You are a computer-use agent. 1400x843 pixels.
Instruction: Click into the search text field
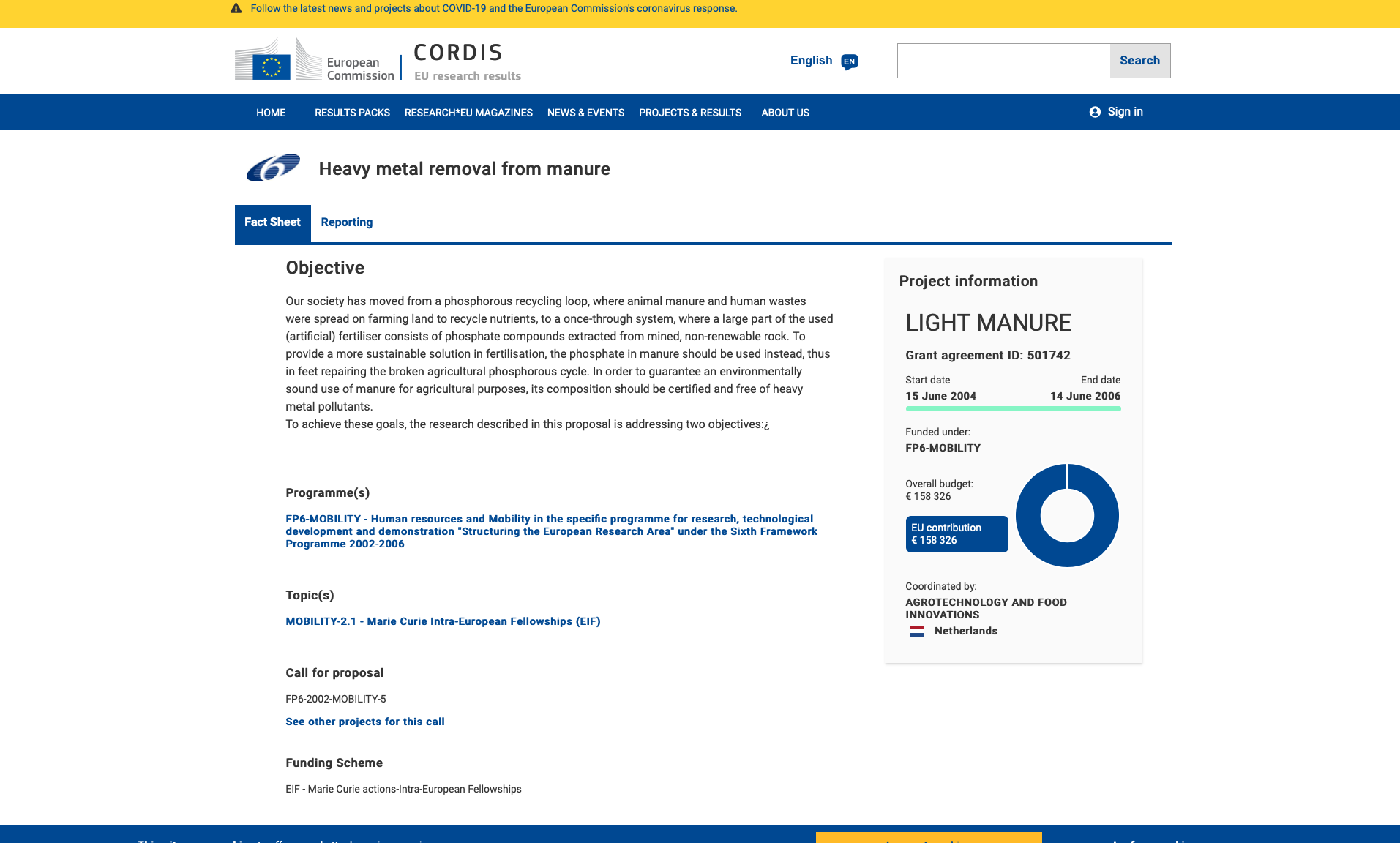tap(1003, 61)
